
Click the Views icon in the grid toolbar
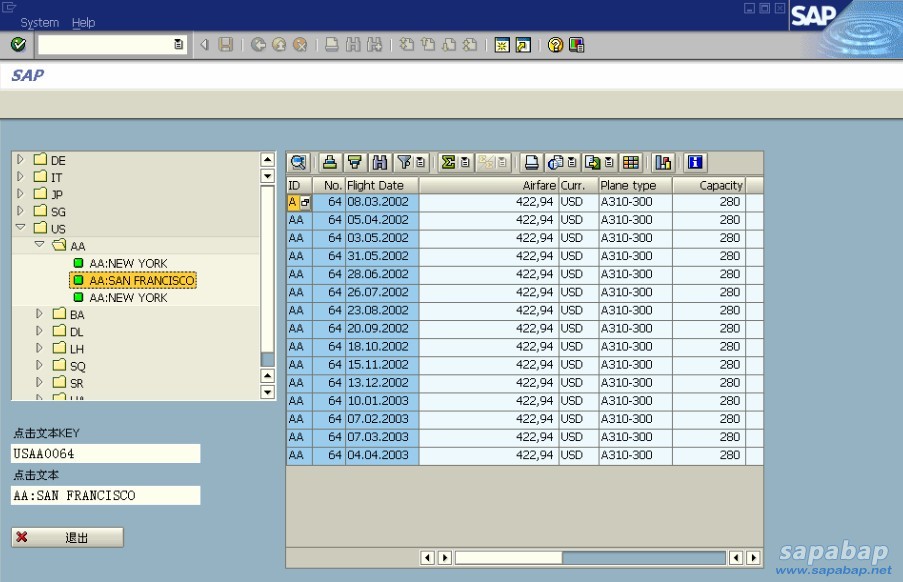pyautogui.click(x=555, y=162)
